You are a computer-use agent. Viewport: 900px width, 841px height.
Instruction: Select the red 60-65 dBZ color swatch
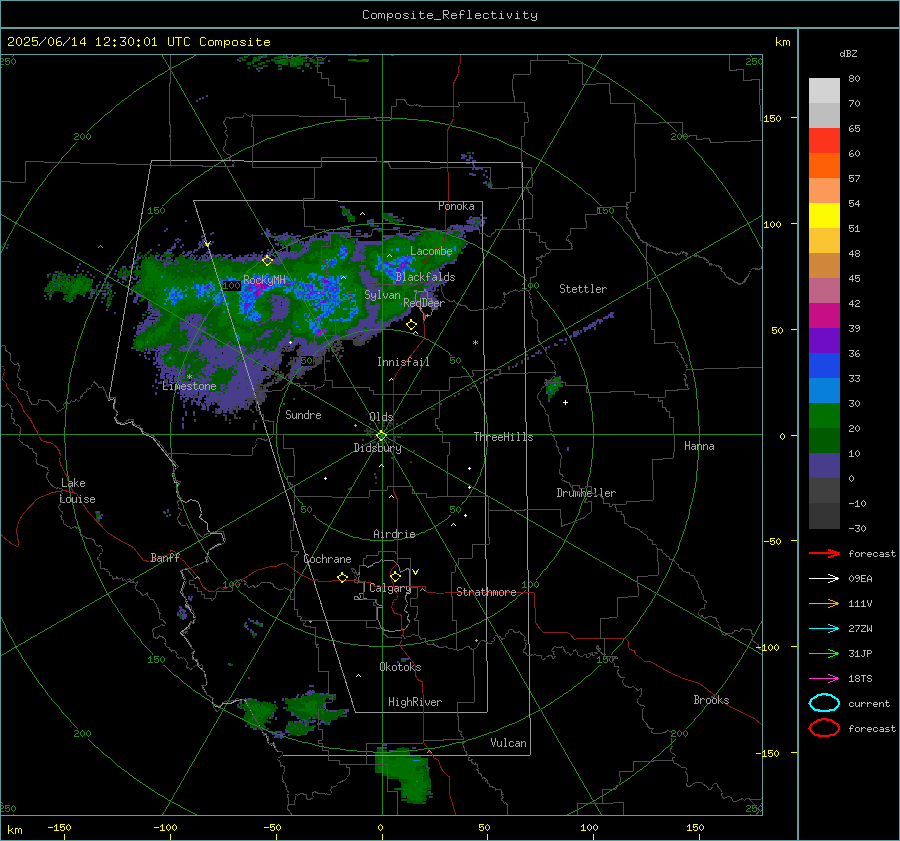click(x=824, y=141)
